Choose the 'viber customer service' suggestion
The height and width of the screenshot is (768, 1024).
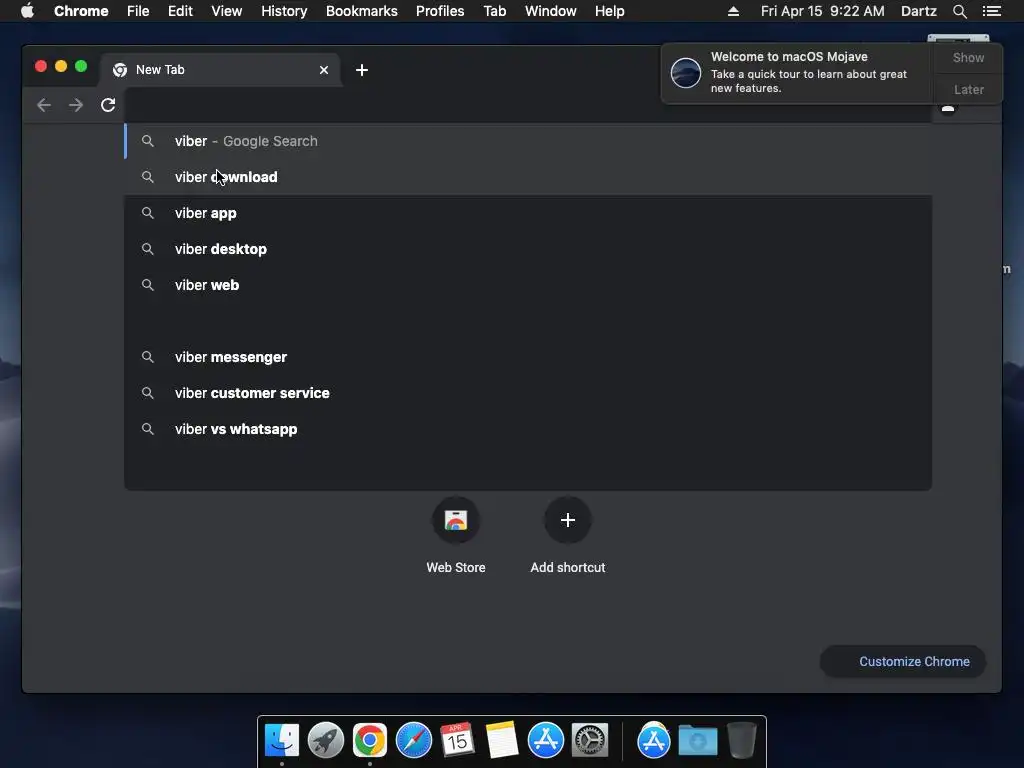[528, 393]
